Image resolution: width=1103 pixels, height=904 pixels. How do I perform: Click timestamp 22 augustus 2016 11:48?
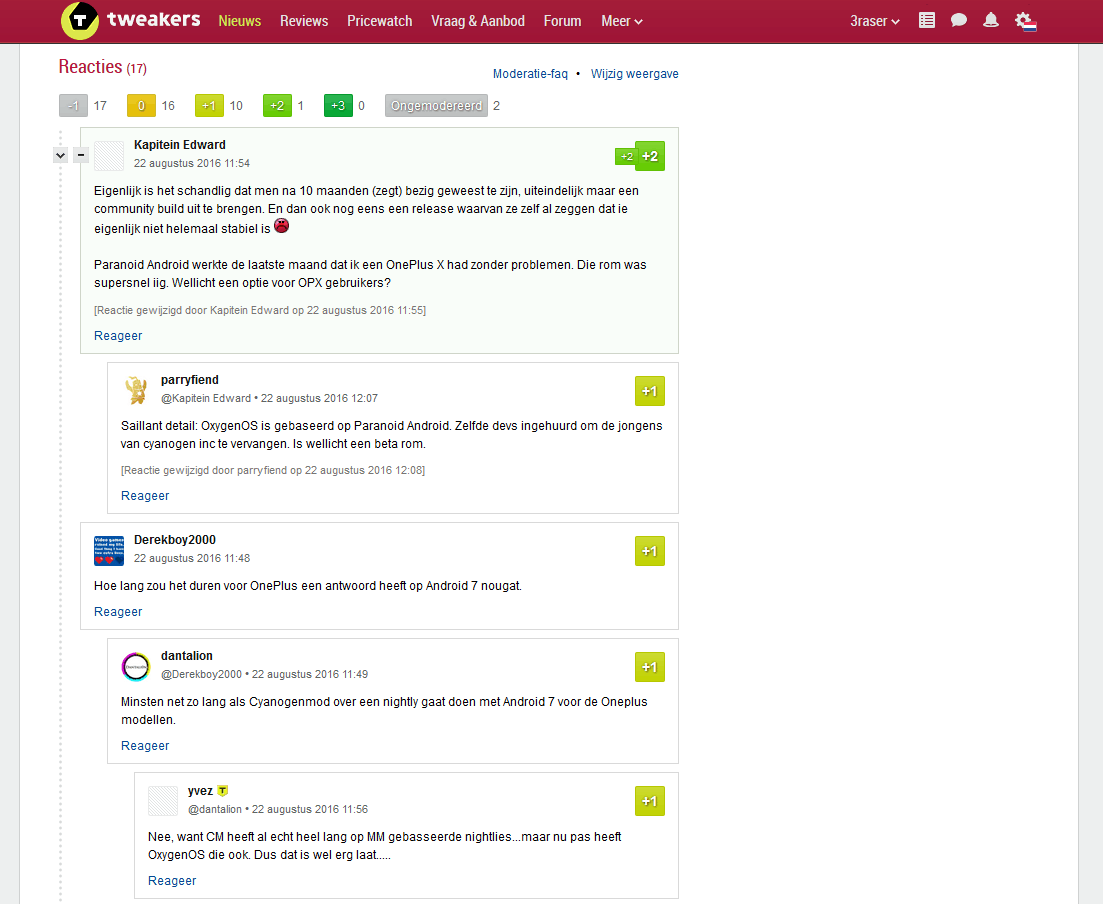coord(192,558)
